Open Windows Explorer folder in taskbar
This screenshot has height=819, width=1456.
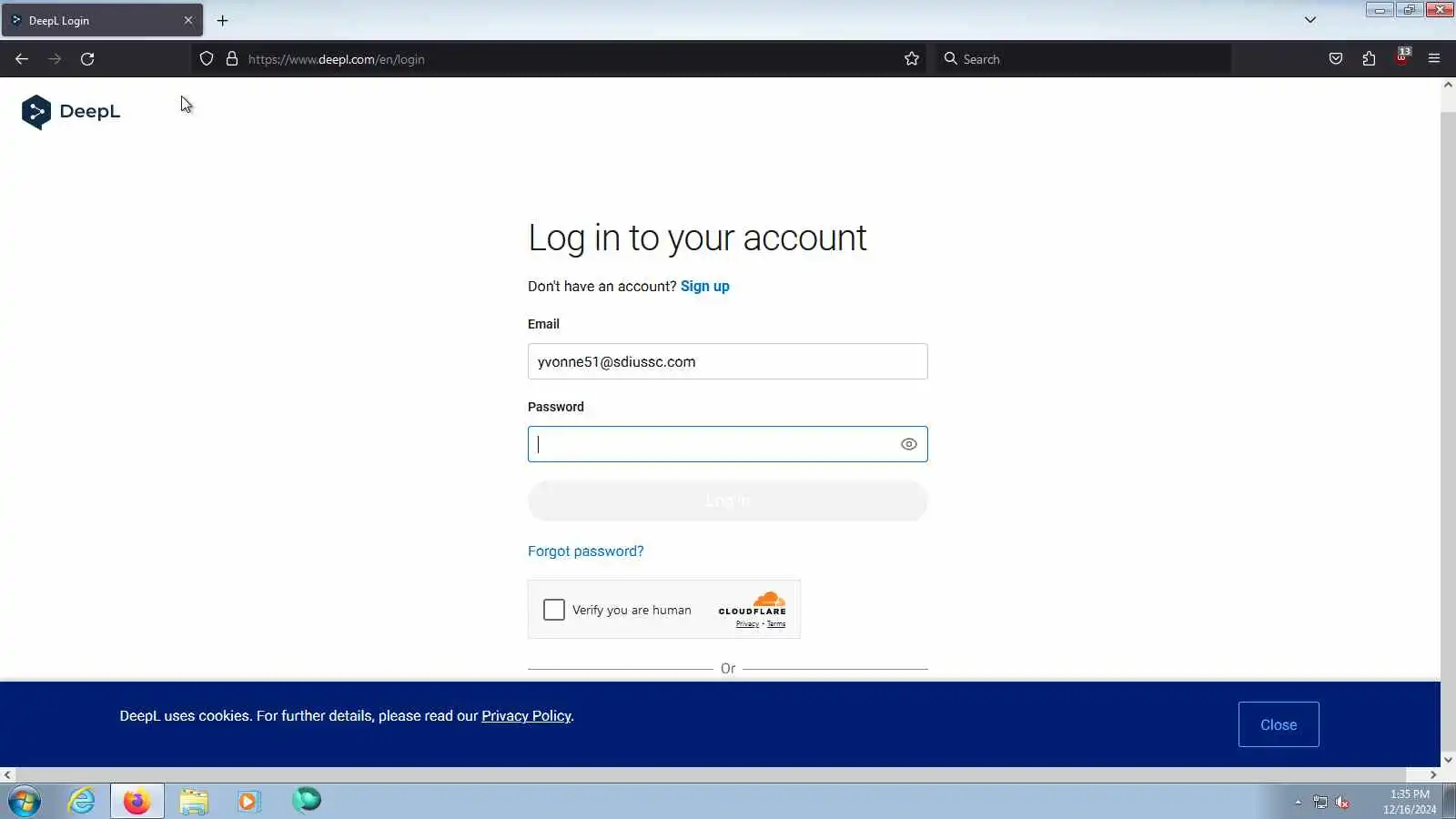point(193,801)
